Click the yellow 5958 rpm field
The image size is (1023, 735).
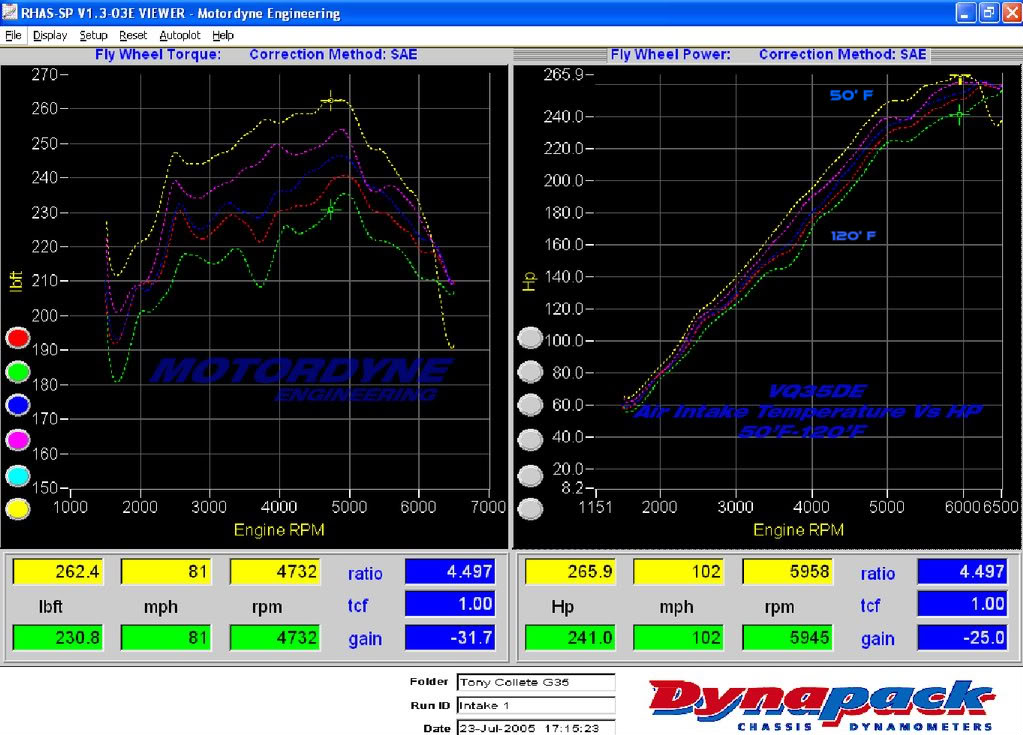click(788, 572)
